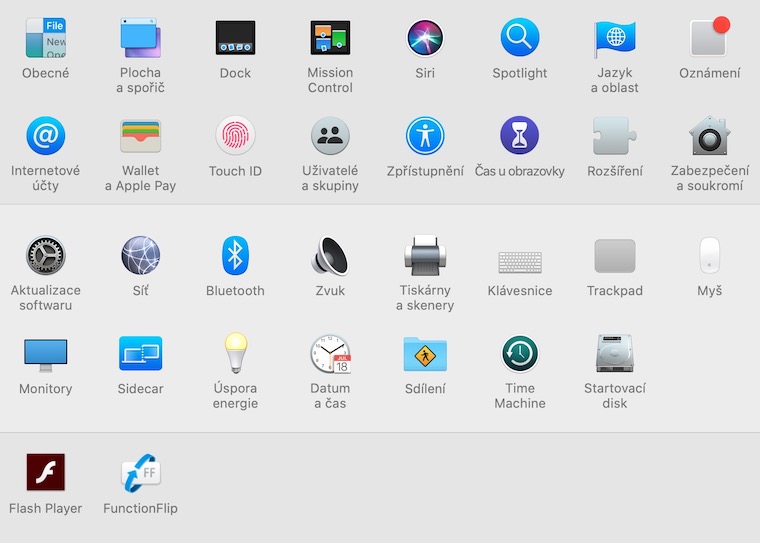This screenshot has height=543, width=760.
Task: Open Plocha a spořič preferences
Action: 141,38
